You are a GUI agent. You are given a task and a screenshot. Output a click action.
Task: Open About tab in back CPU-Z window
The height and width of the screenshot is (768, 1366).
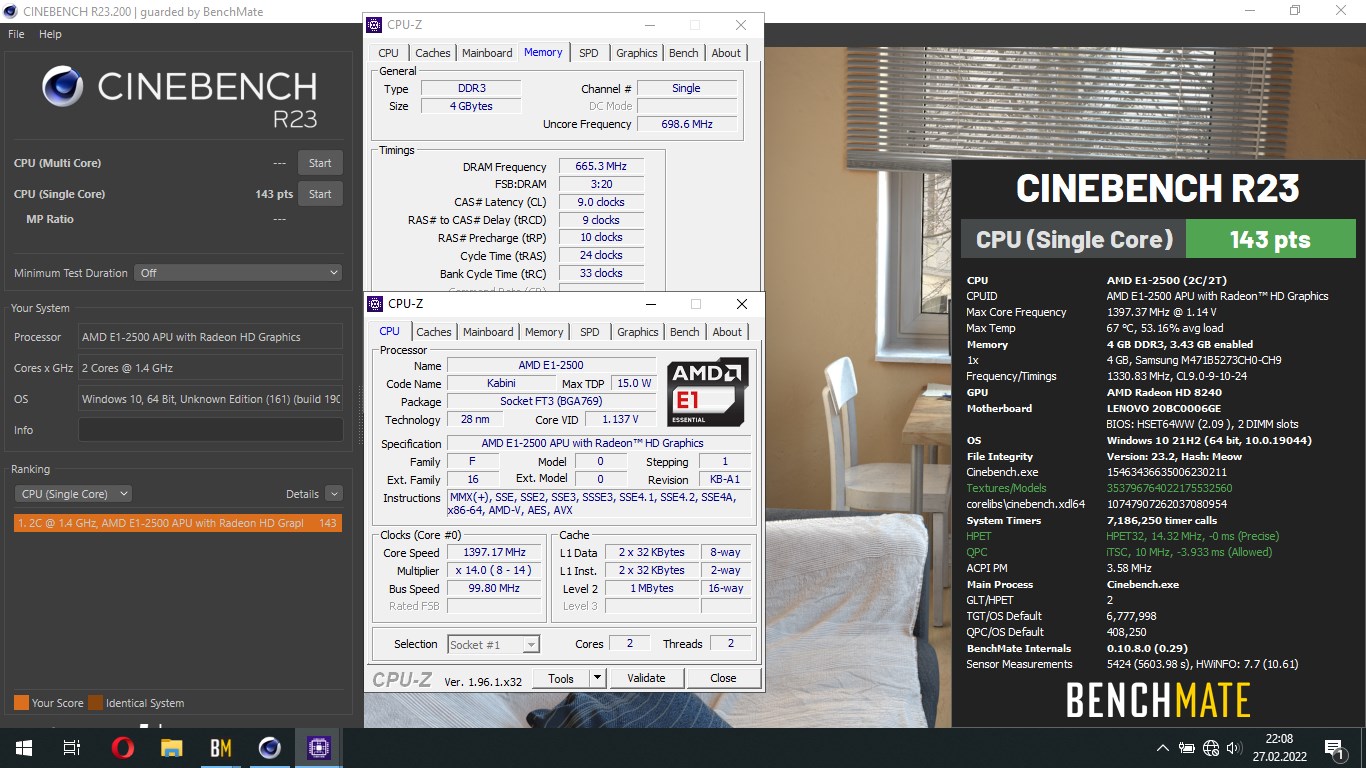coord(726,53)
